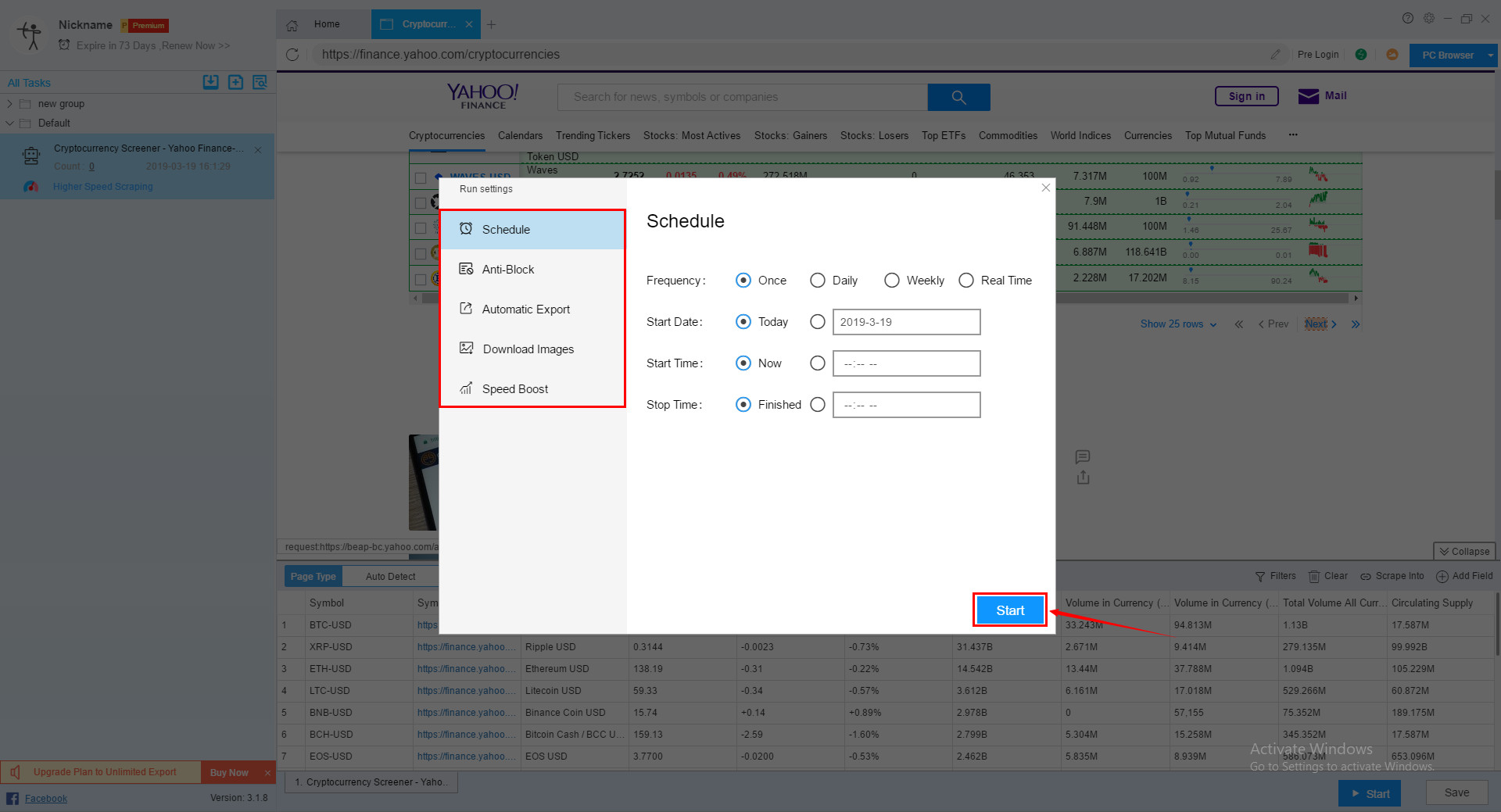Click the Download Images icon

pos(467,349)
